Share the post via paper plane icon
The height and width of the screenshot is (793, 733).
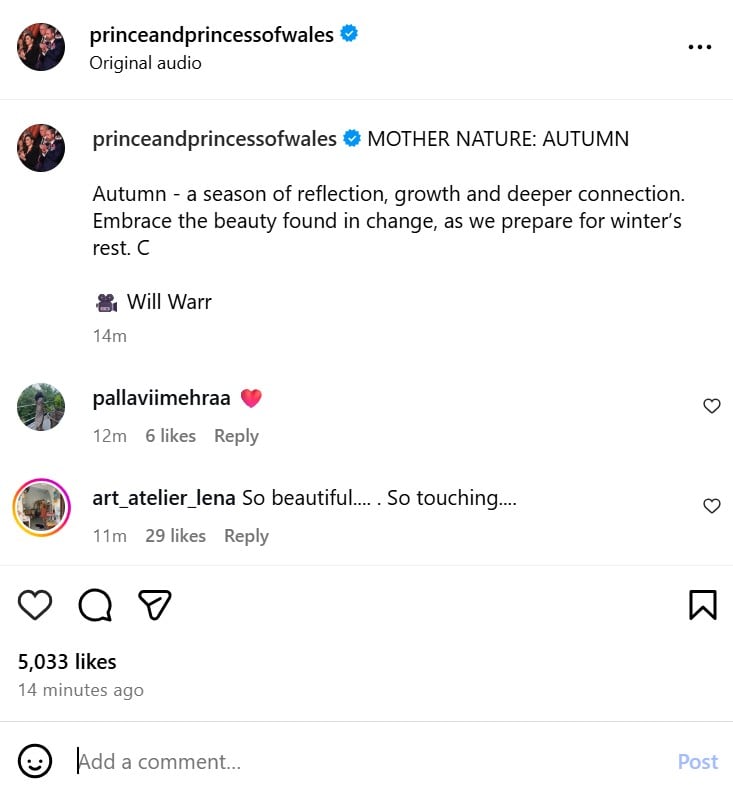(x=155, y=604)
